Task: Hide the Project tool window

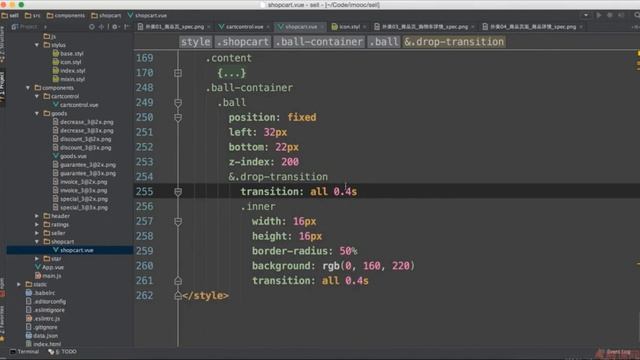Action: (x=127, y=27)
